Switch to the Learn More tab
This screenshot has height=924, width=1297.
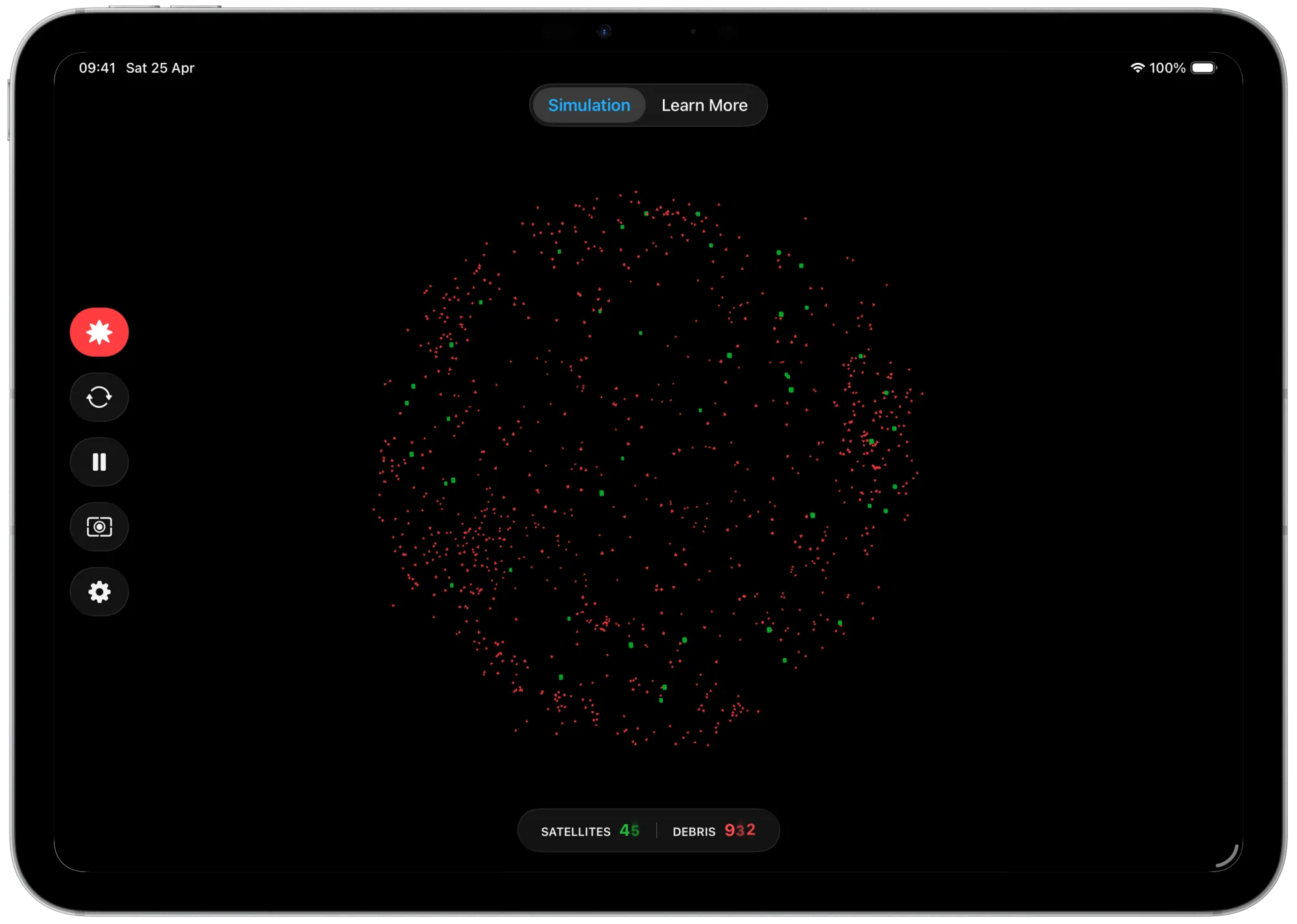[x=704, y=105]
